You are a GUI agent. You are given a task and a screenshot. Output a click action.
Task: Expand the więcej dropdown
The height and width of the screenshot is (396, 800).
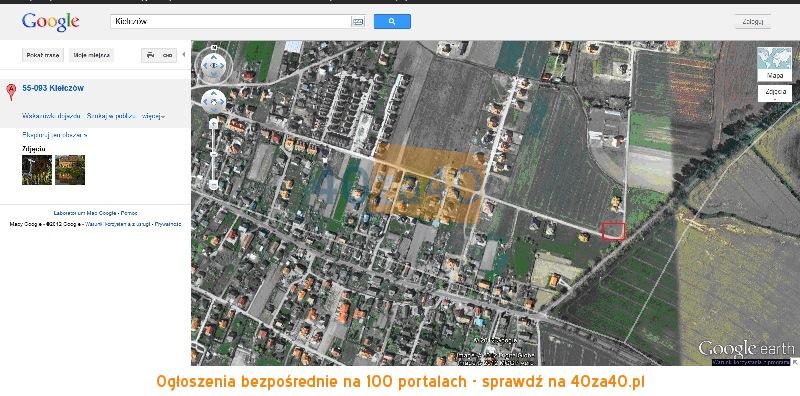click(153, 116)
